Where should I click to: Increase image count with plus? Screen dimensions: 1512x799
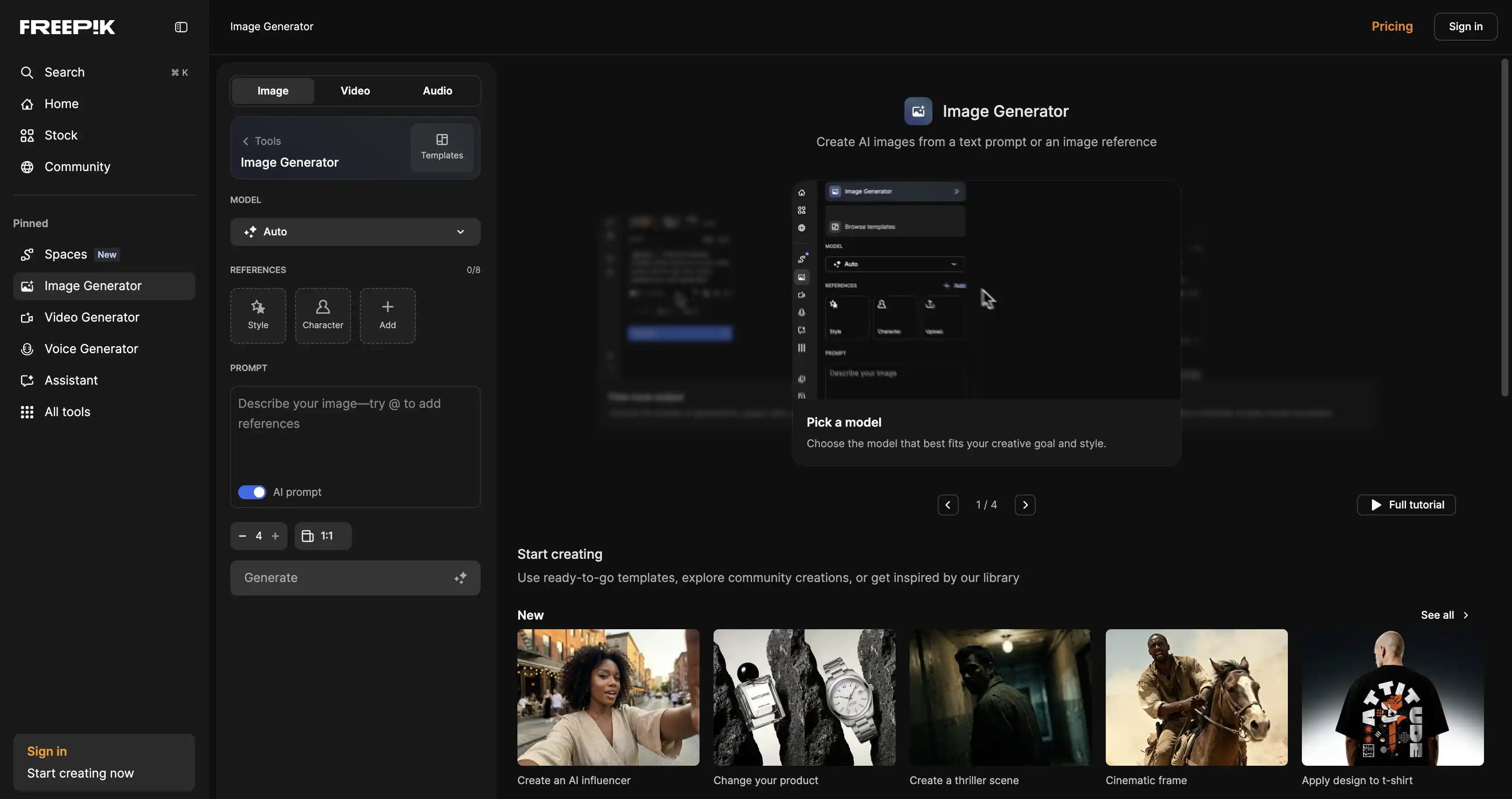(x=275, y=536)
